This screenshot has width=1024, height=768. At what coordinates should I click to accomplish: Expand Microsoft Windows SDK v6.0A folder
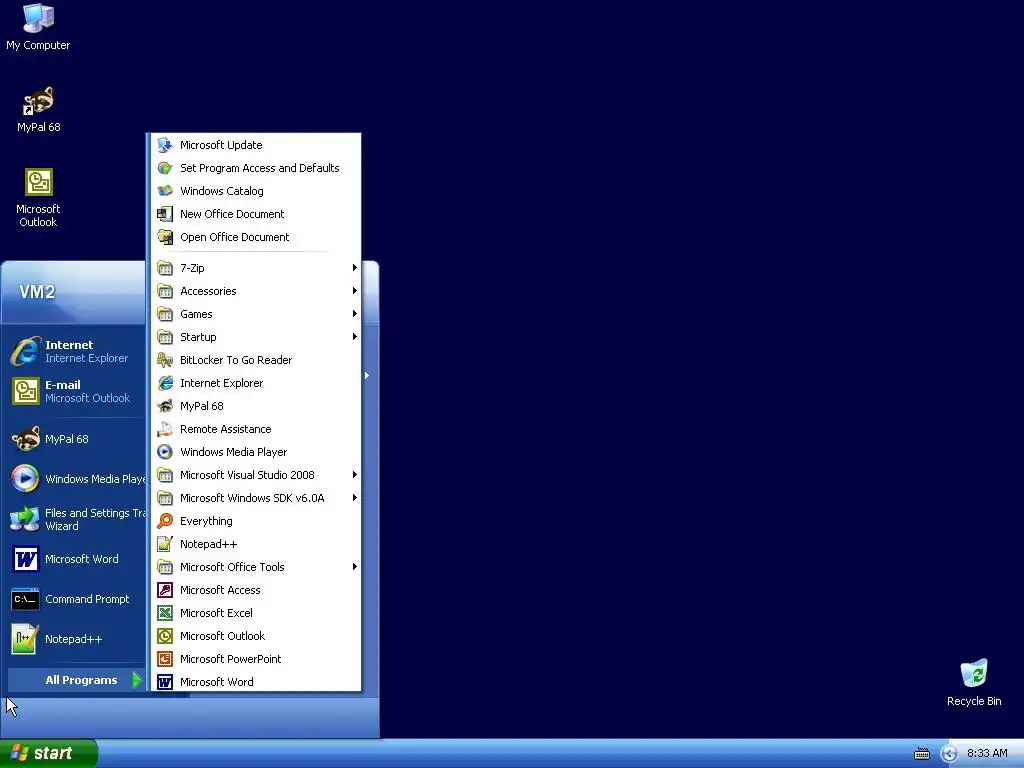tap(256, 498)
